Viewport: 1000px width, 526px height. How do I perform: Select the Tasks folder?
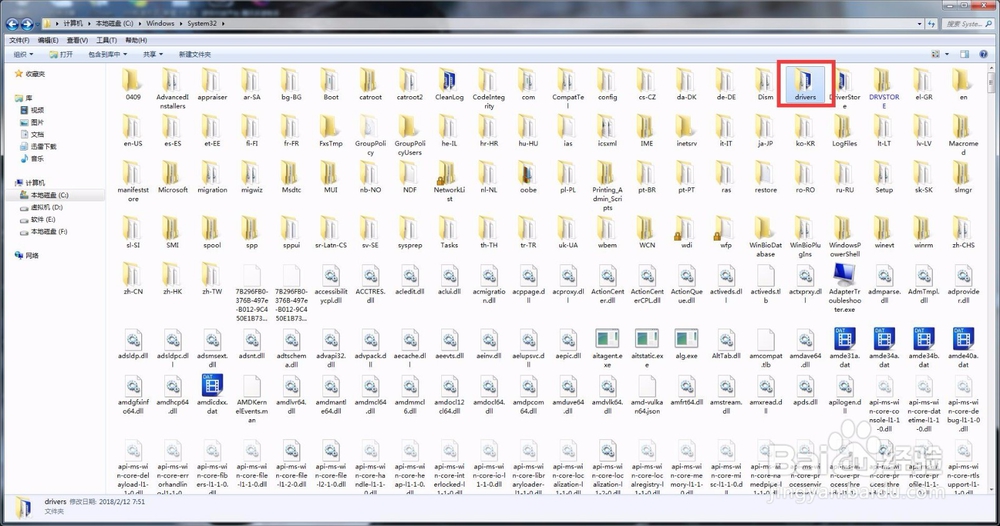pyautogui.click(x=449, y=232)
